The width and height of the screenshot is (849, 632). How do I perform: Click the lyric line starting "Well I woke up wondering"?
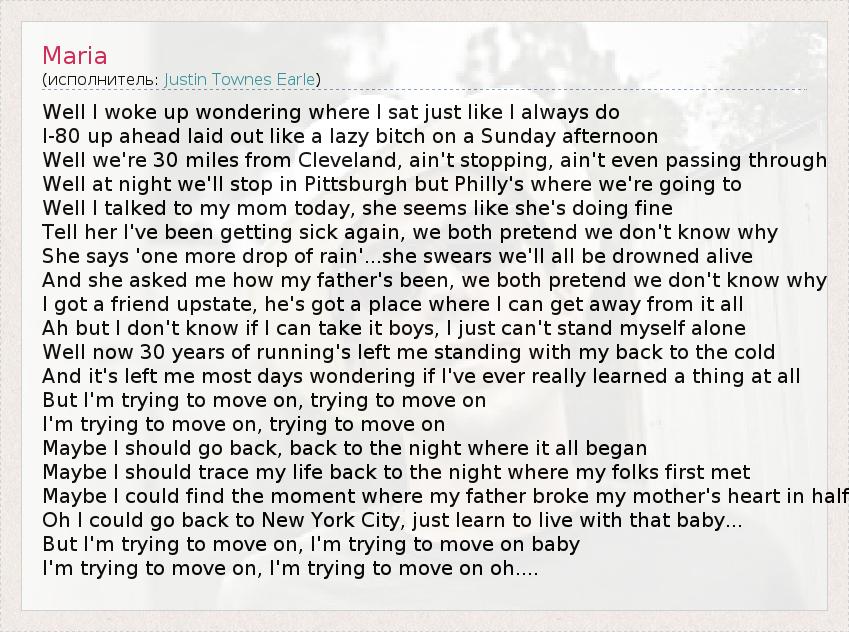331,112
